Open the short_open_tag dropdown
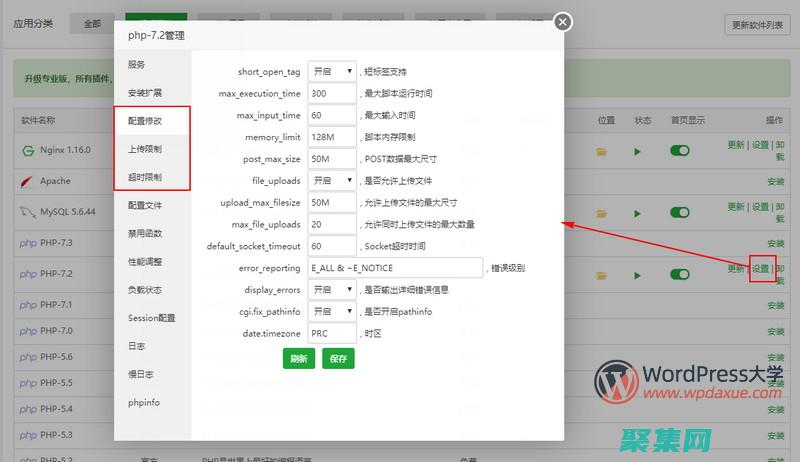The width and height of the screenshot is (800, 462). tap(332, 71)
